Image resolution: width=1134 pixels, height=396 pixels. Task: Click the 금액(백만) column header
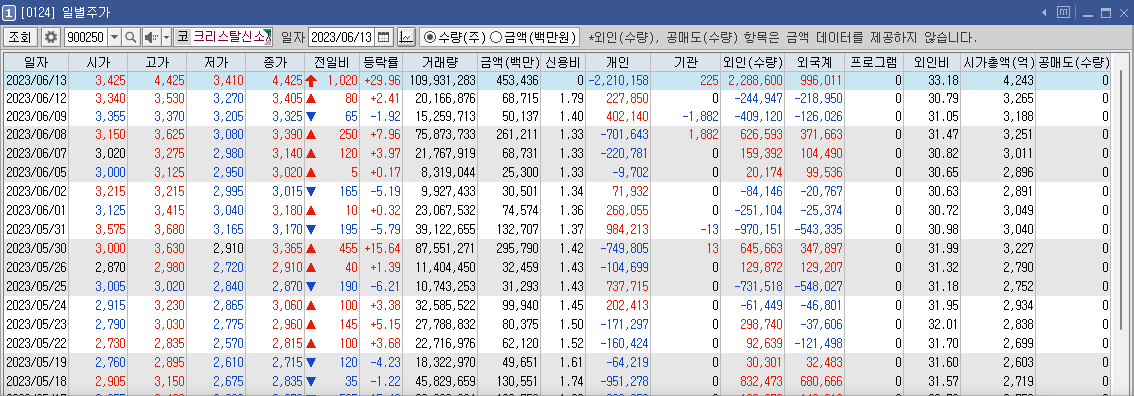[509, 63]
